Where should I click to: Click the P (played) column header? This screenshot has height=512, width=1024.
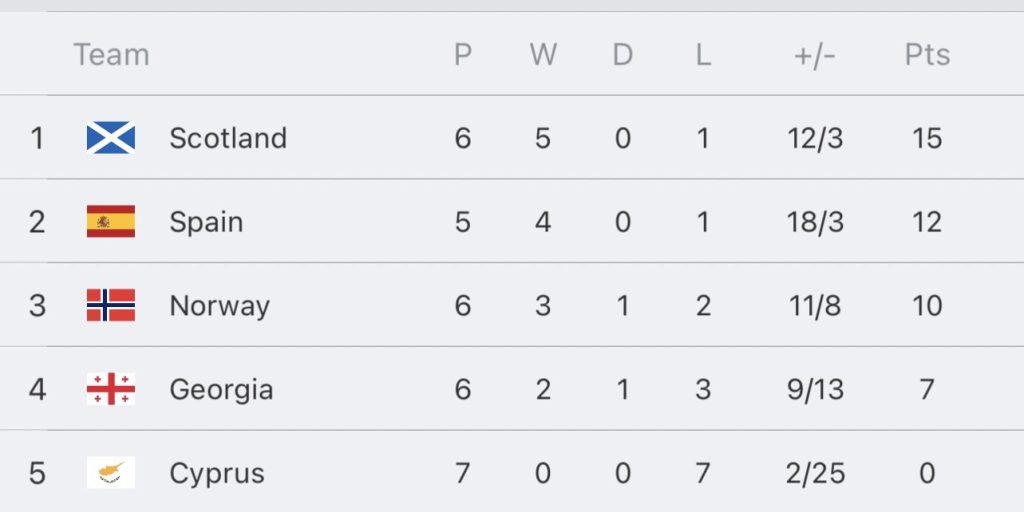tap(462, 55)
